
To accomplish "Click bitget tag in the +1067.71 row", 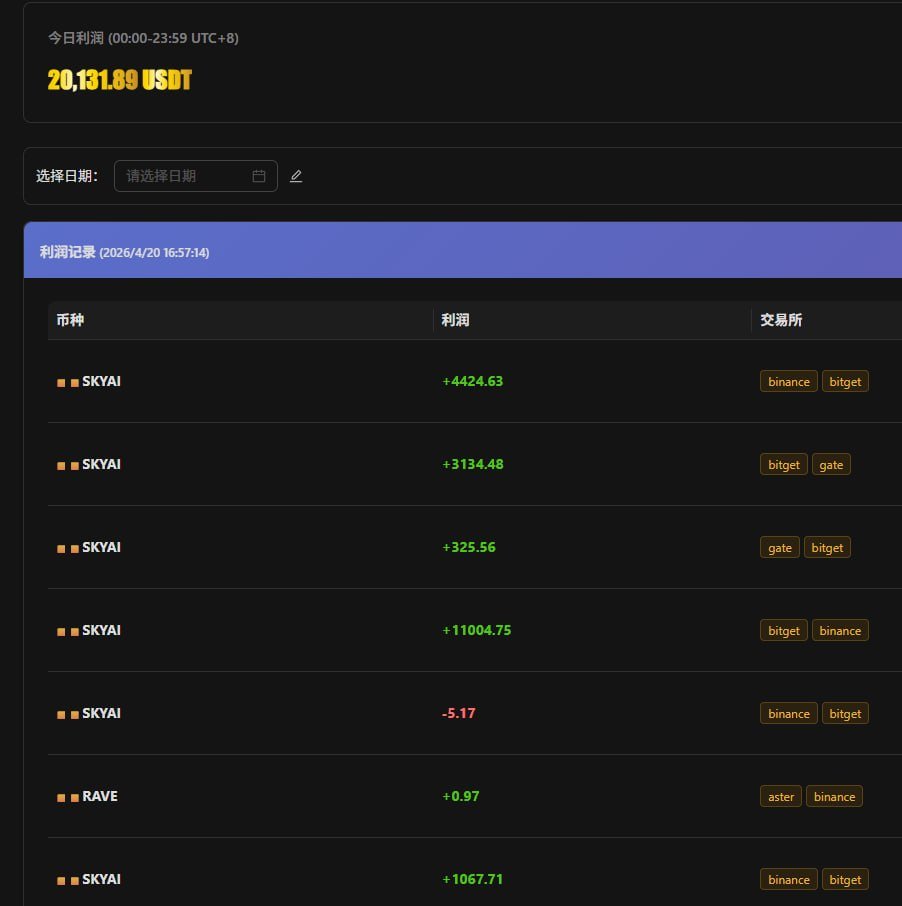I will pos(845,879).
